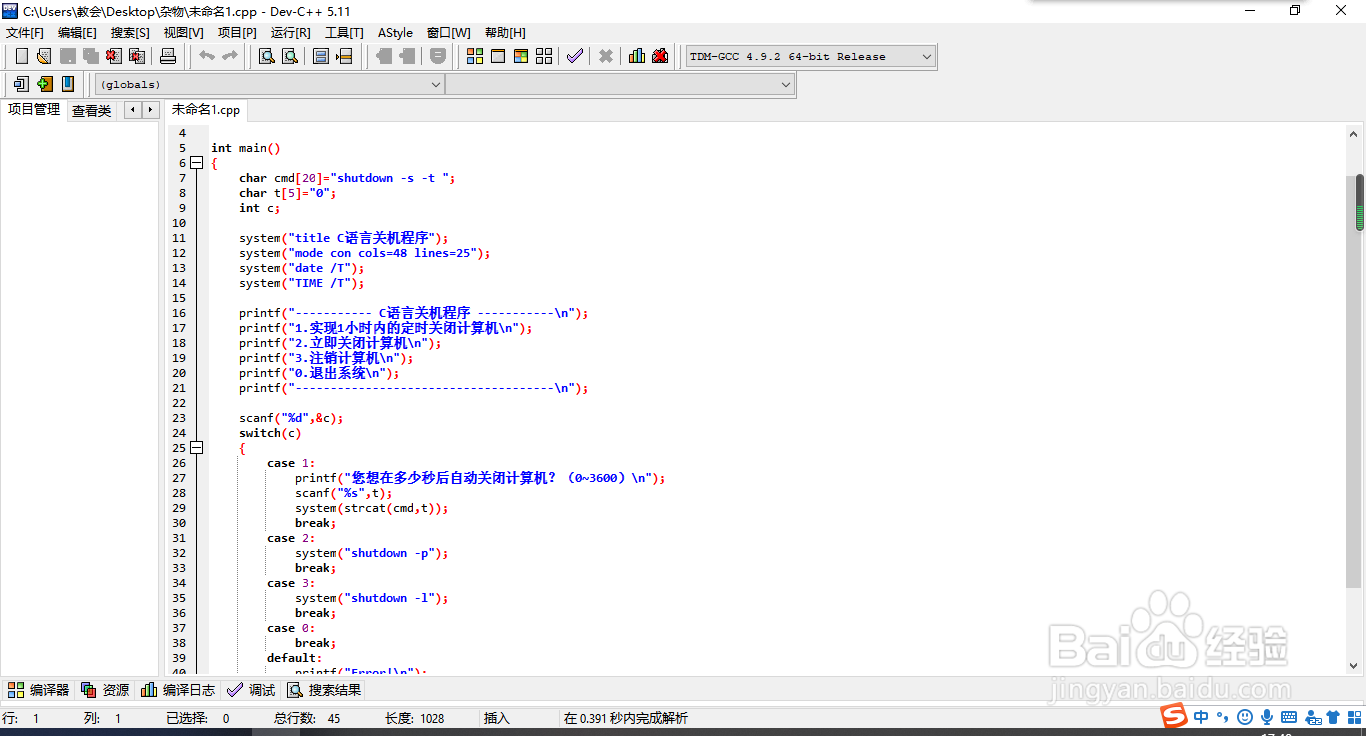Open the empty member function dropdown
The image size is (1366, 736).
coord(620,85)
